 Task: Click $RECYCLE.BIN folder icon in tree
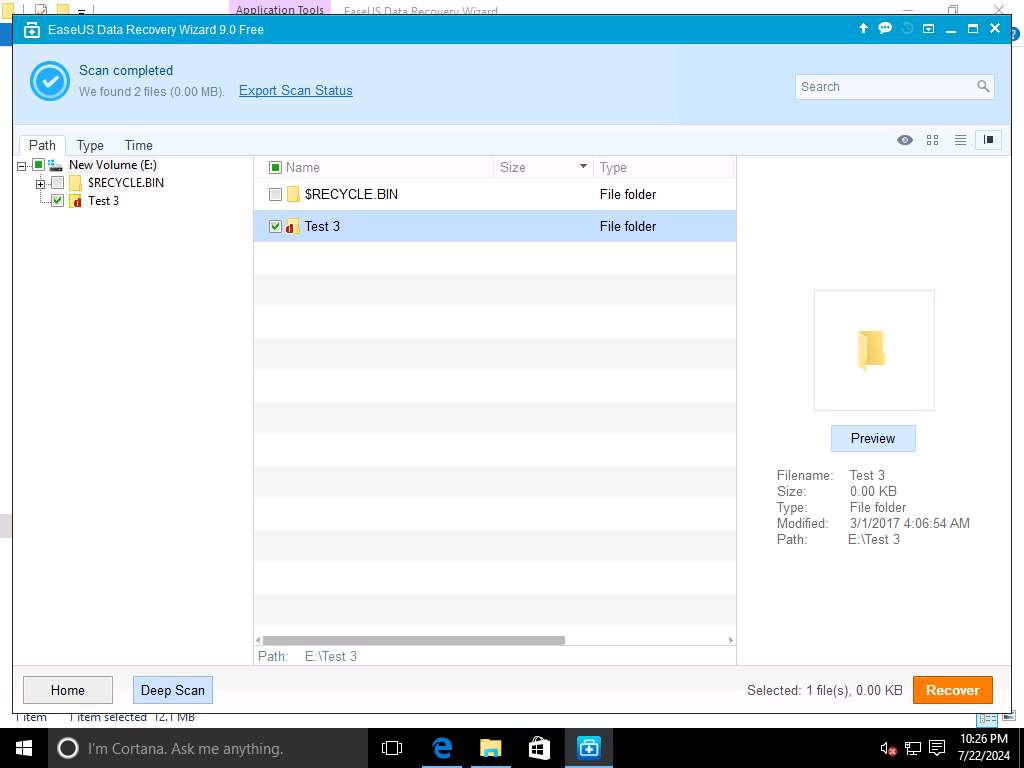(76, 183)
